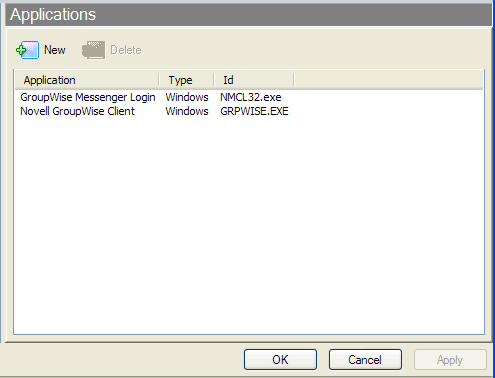Click the New label in the toolbar
The image size is (495, 378).
(55, 50)
